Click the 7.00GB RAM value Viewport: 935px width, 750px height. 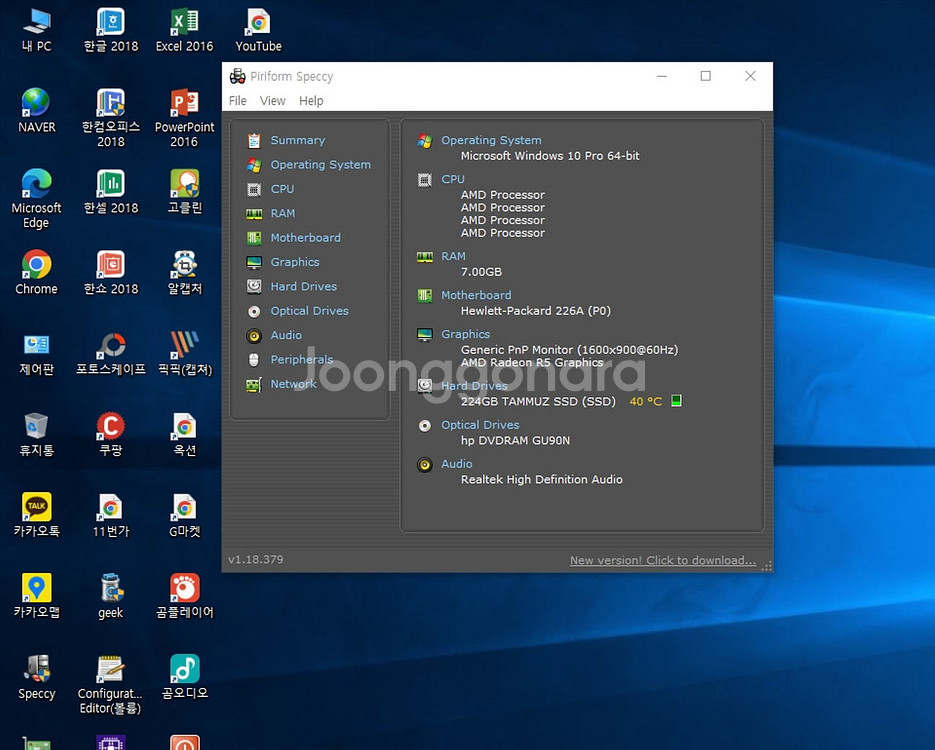click(481, 272)
